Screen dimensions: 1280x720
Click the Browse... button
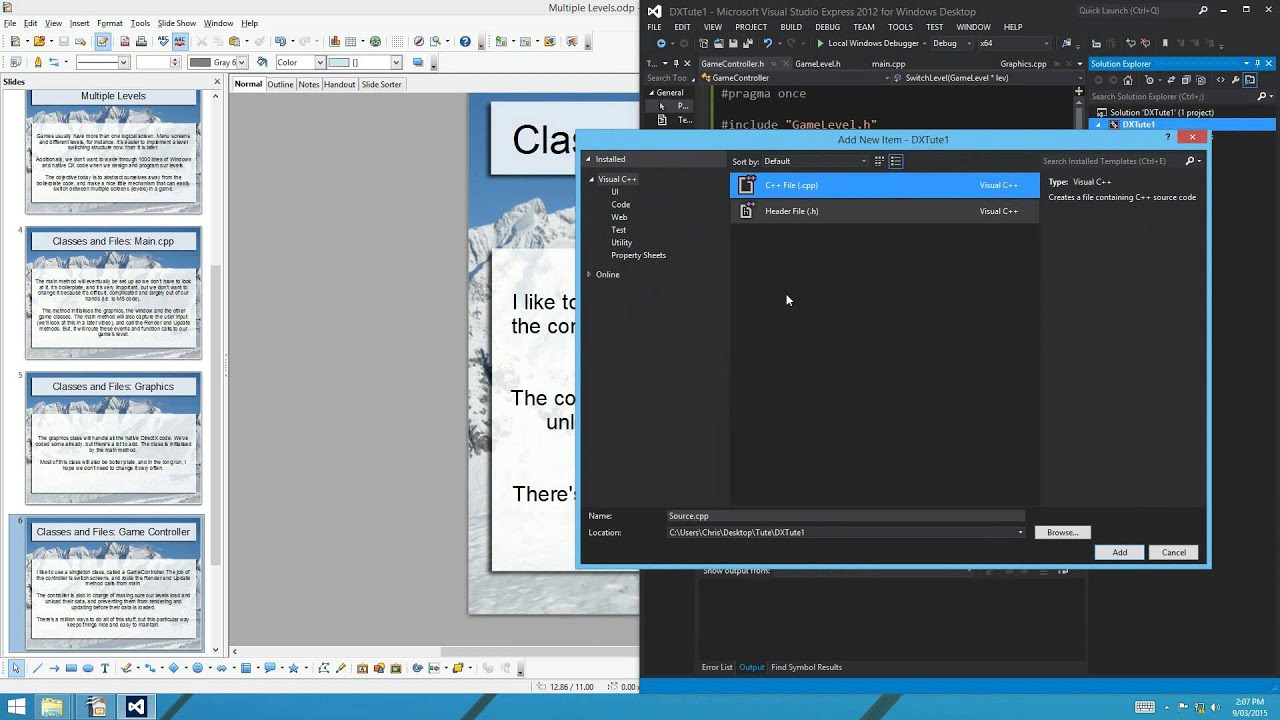pos(1062,532)
